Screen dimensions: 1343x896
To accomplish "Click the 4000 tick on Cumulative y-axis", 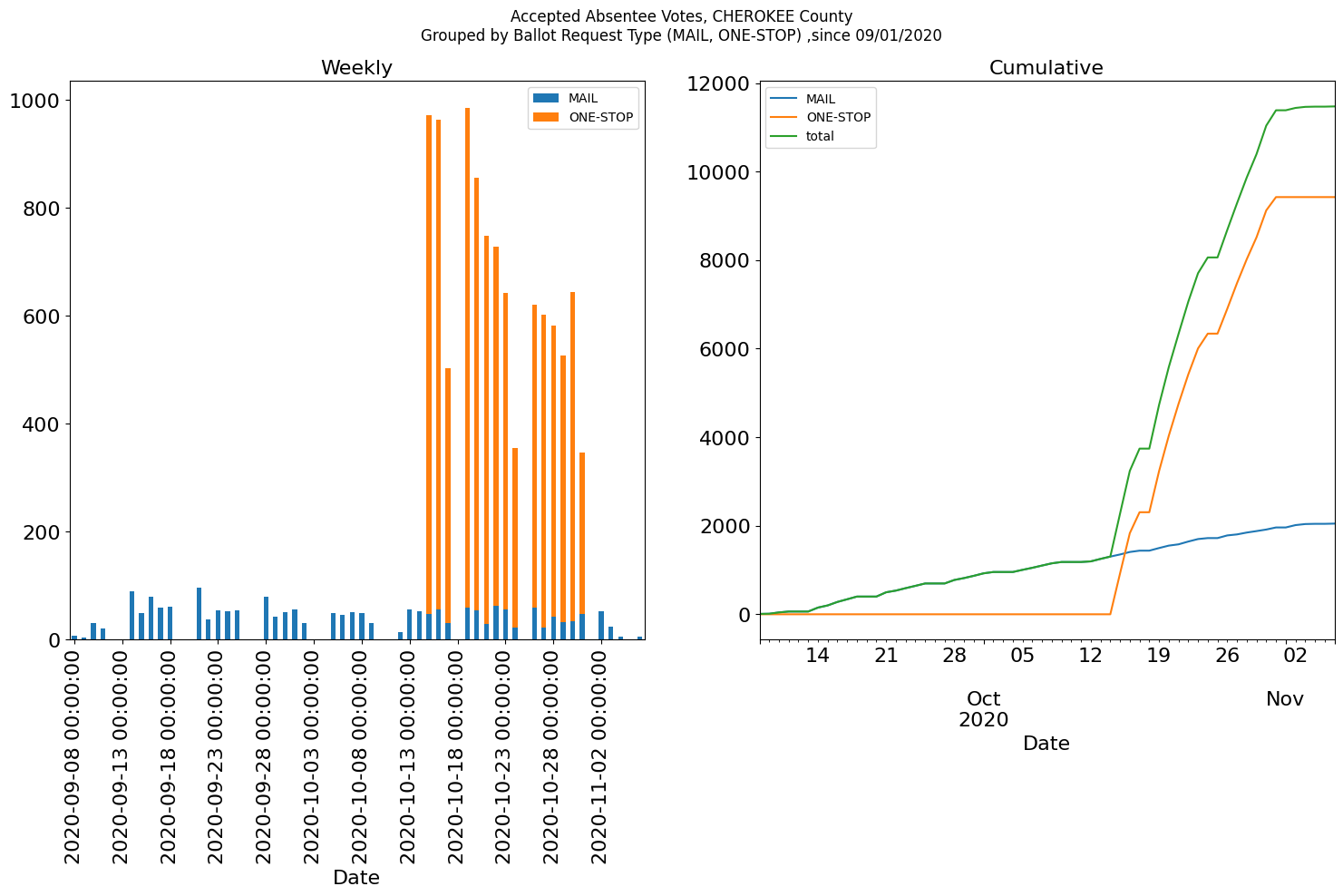I will point(725,438).
